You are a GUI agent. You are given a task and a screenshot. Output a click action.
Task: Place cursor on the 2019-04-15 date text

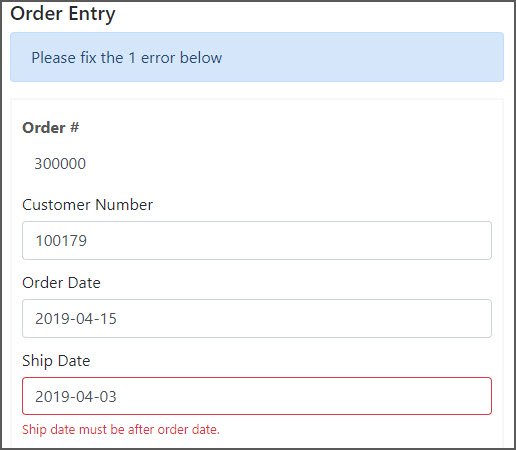point(76,319)
